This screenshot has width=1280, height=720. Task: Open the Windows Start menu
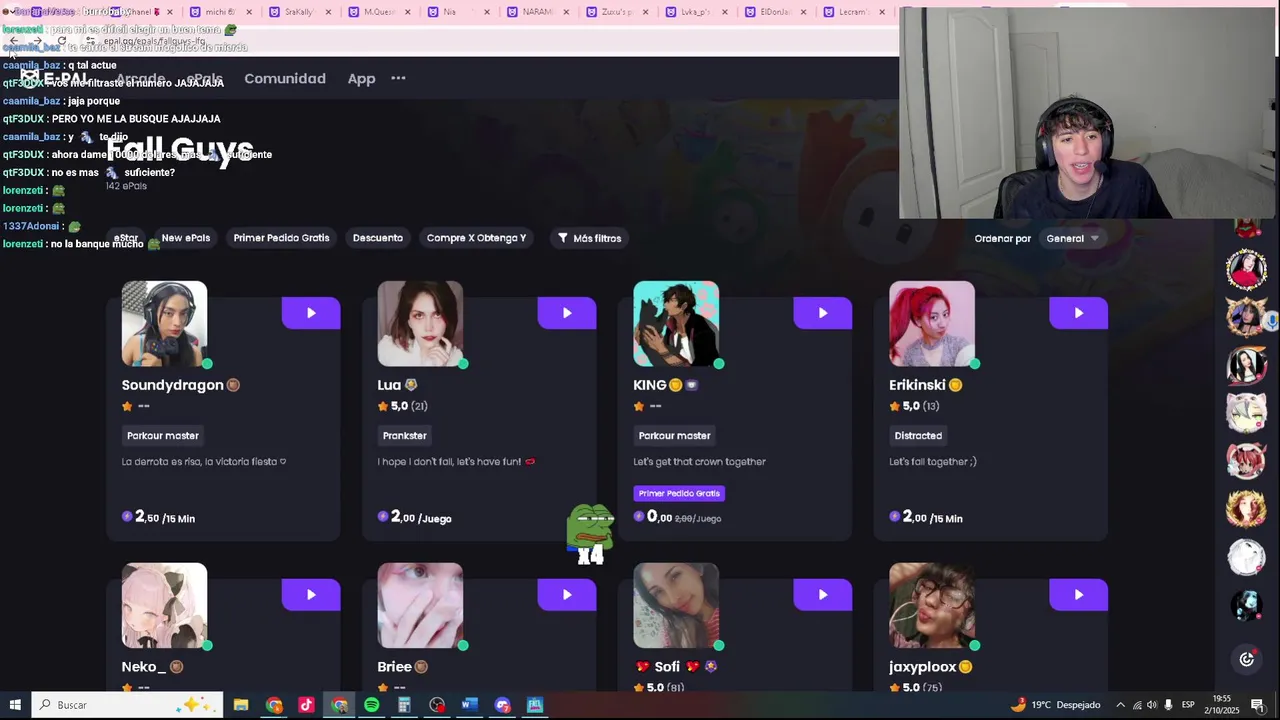pos(15,705)
